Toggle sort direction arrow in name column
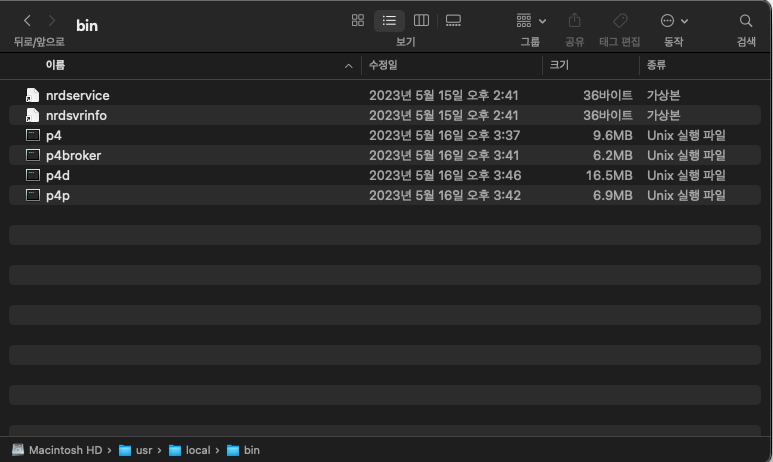 (x=349, y=66)
